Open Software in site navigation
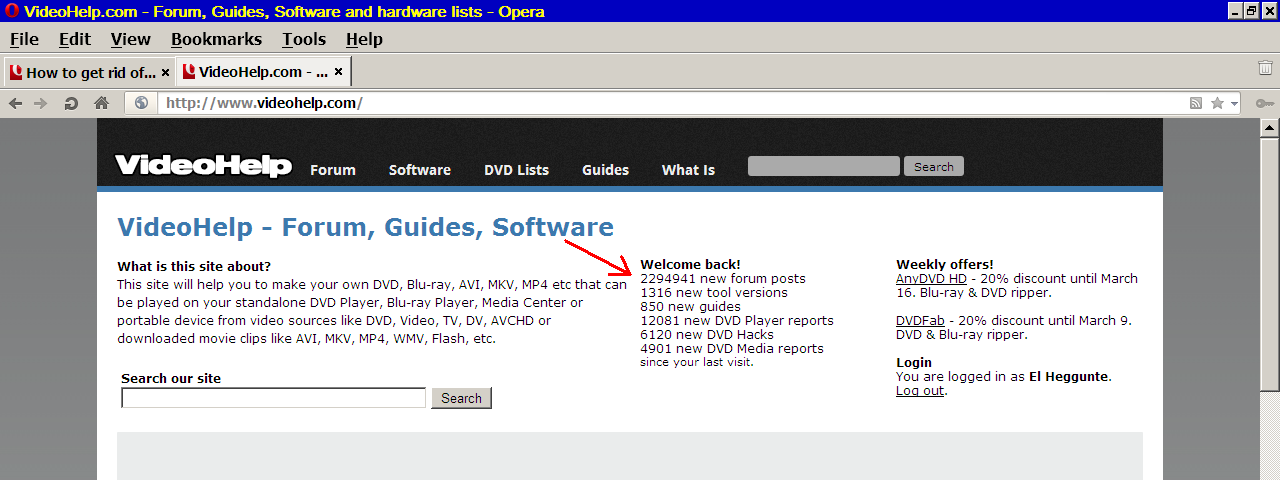 click(x=420, y=170)
